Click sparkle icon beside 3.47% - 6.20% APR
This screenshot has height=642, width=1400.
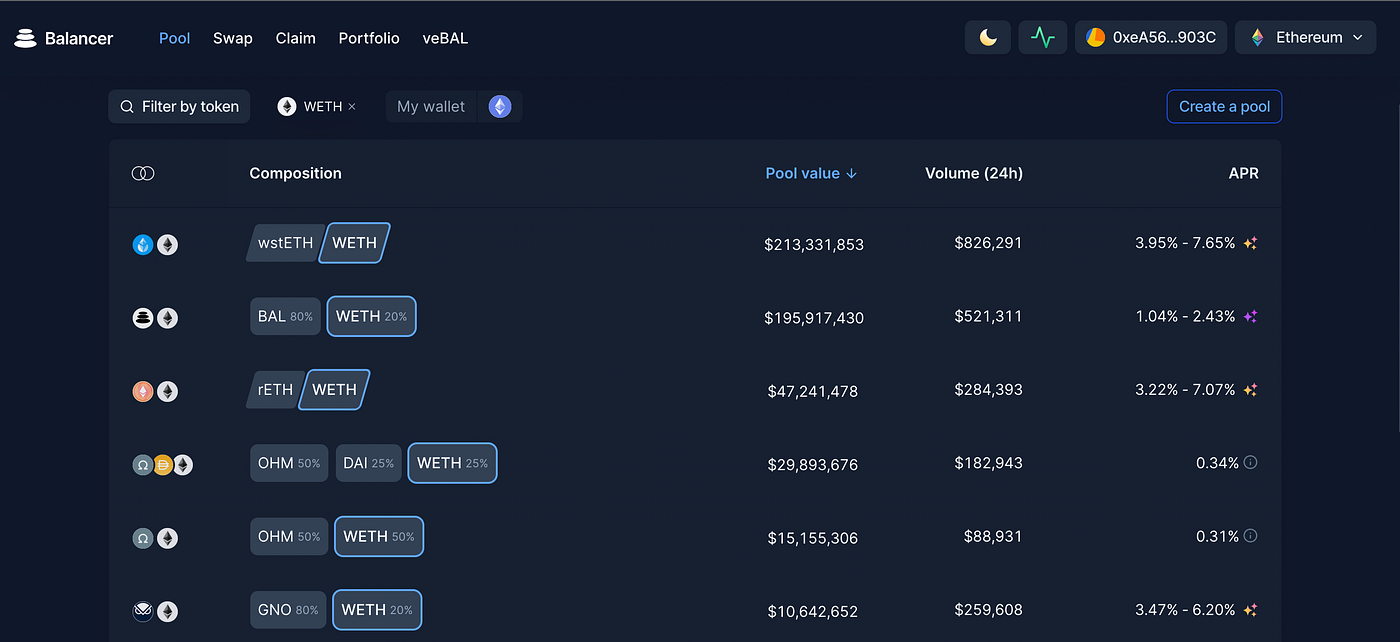coord(1250,609)
